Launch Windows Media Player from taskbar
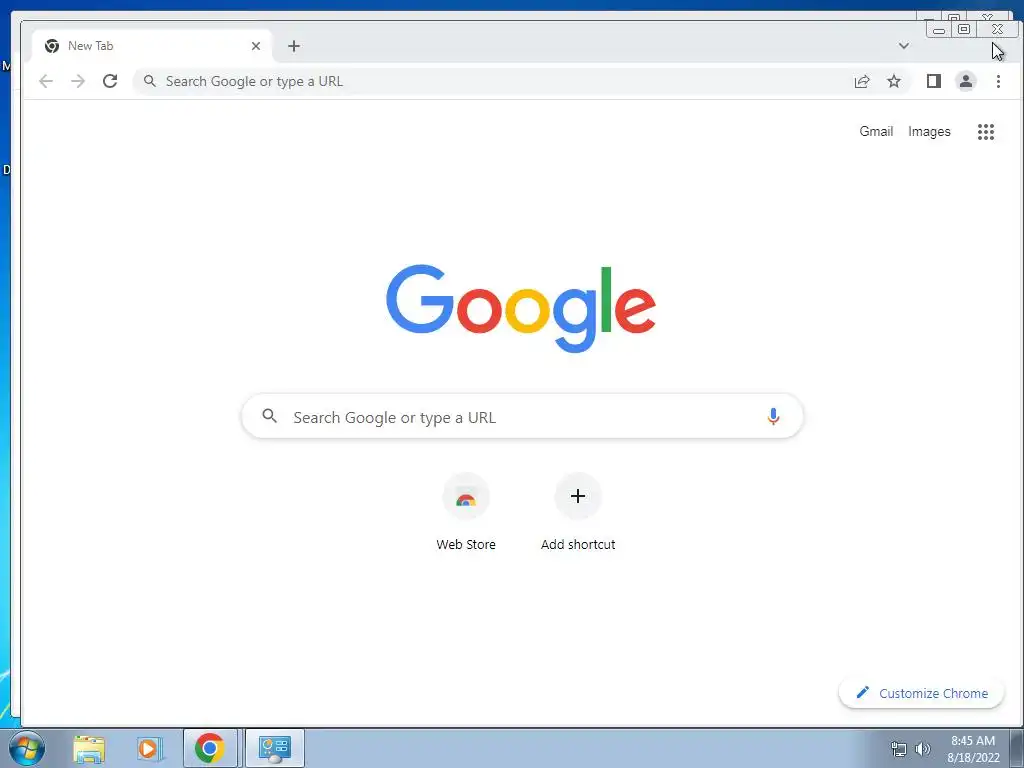Viewport: 1024px width, 768px height. [148, 748]
